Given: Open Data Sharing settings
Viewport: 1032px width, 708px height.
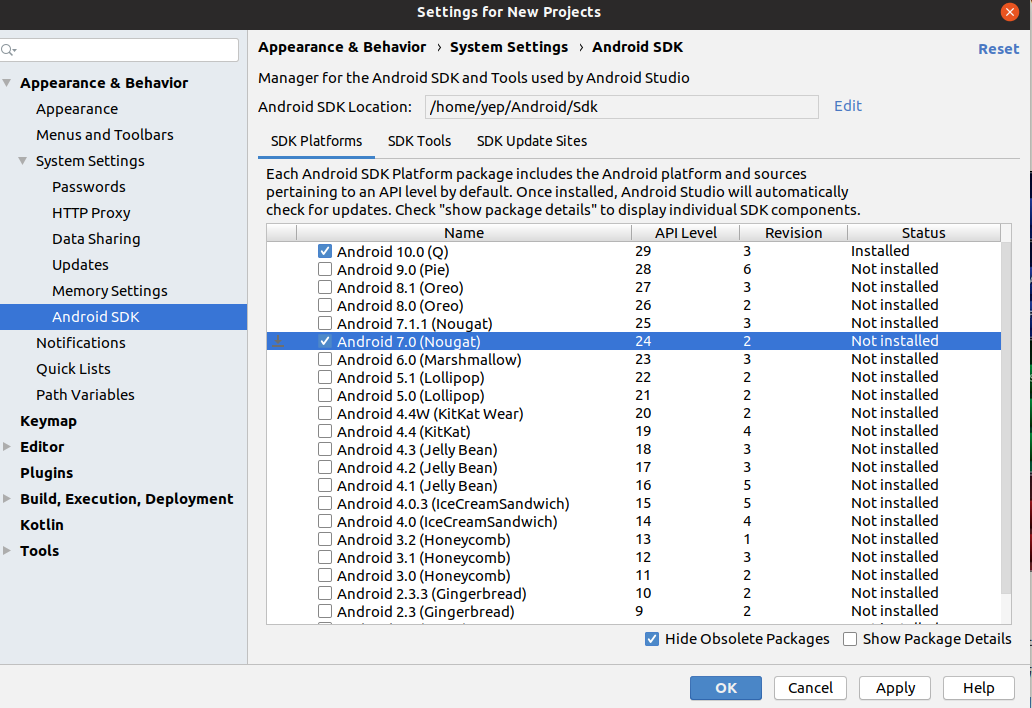Looking at the screenshot, I should click(96, 239).
